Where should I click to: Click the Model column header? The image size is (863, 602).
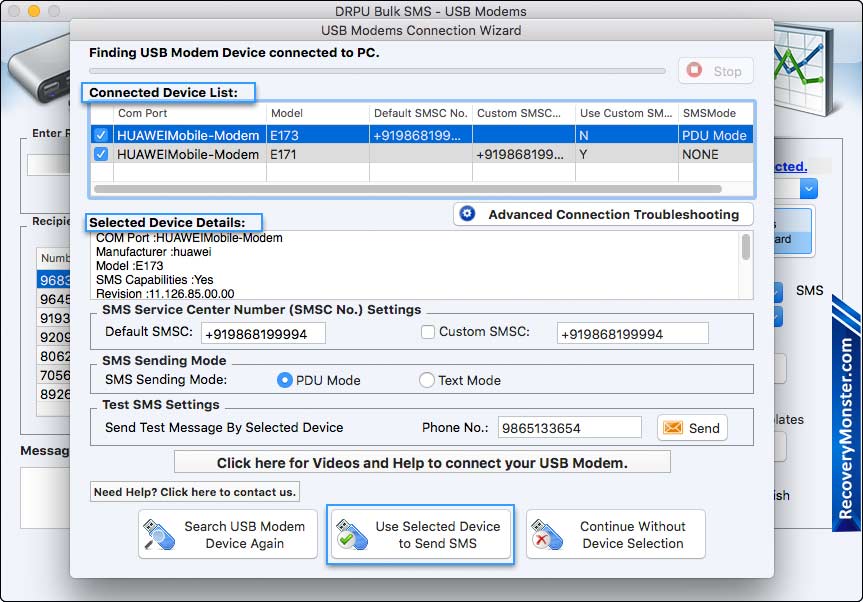[318, 113]
